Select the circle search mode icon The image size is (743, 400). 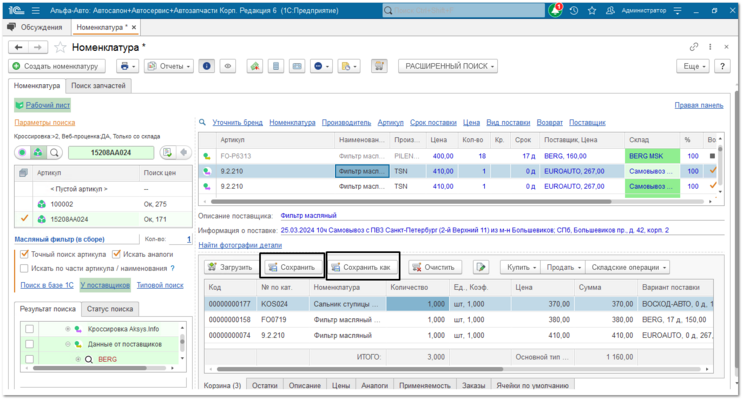point(22,153)
